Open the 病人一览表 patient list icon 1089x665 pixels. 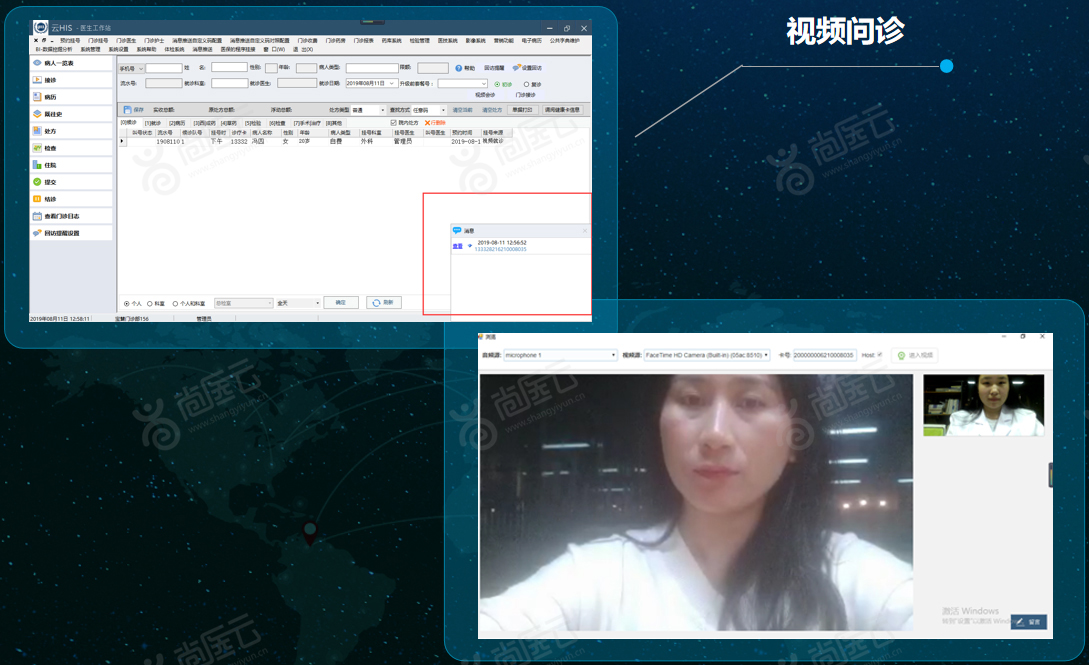click(38, 62)
